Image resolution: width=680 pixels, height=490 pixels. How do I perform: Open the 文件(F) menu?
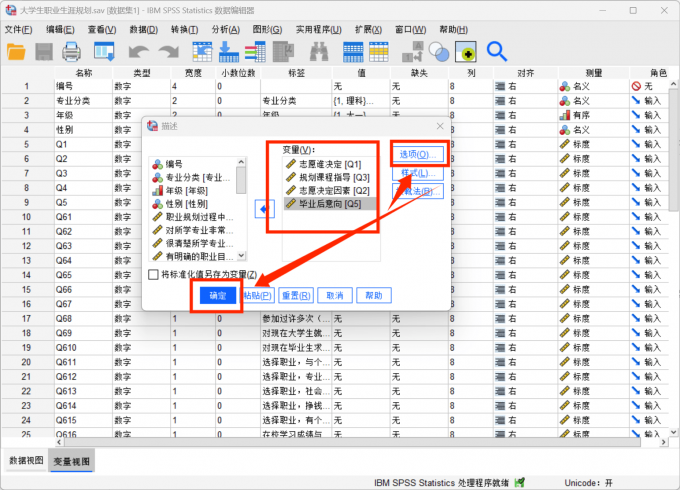pos(18,29)
